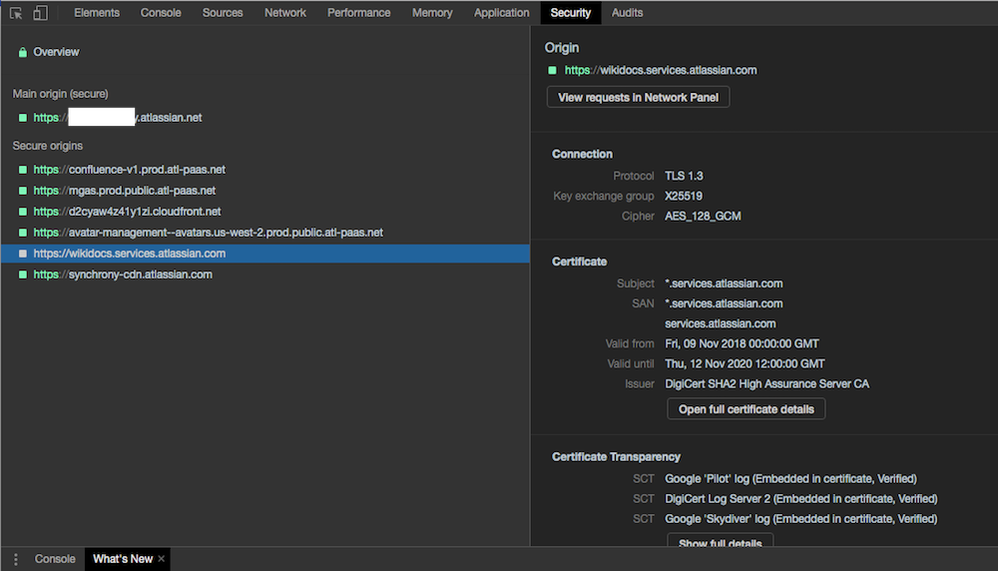998x571 pixels.
Task: Open the Memory tab
Action: (x=432, y=13)
